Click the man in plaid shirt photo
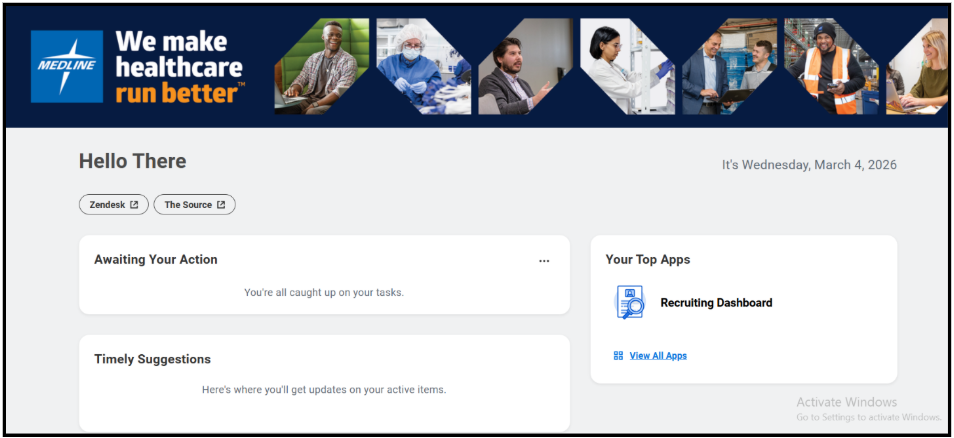Screen dimensions: 954x438 point(322,66)
